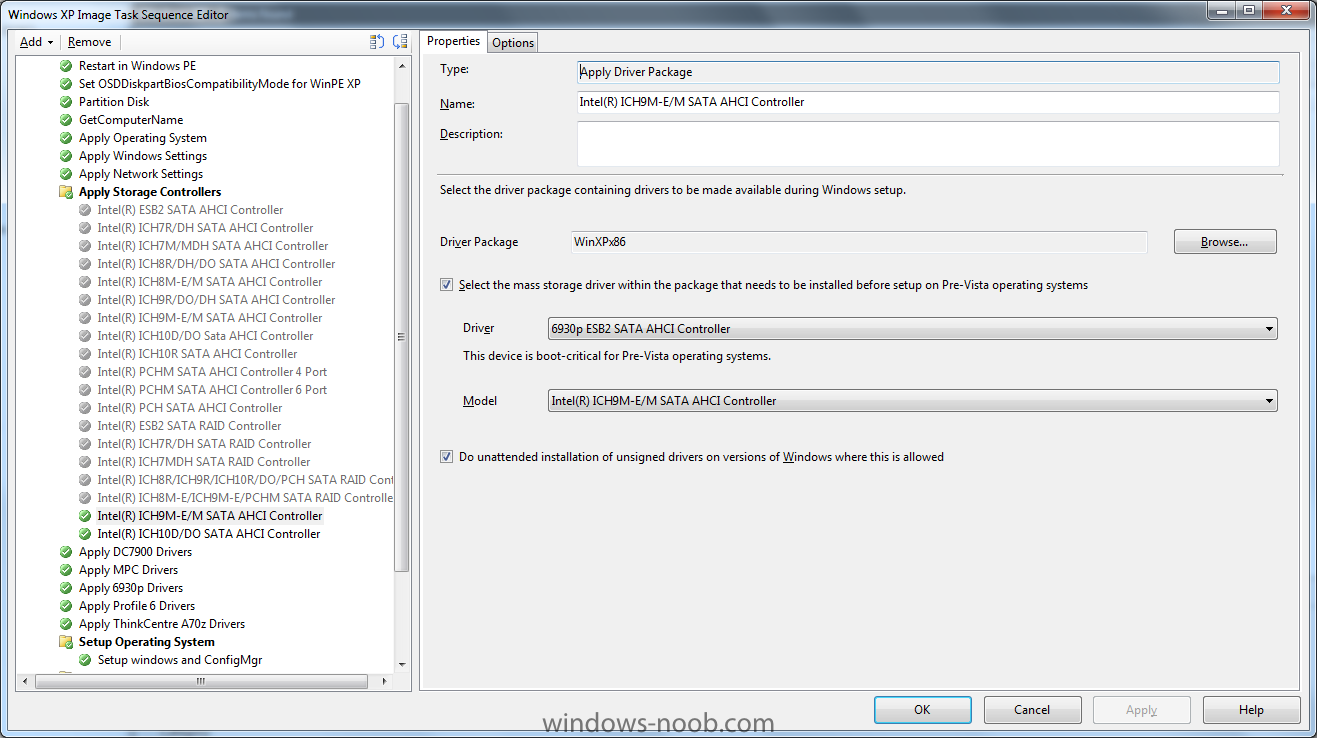Screen dimensions: 1317x738
Task: Click the Type field showing Apply Driver Package
Action: pyautogui.click(x=928, y=72)
